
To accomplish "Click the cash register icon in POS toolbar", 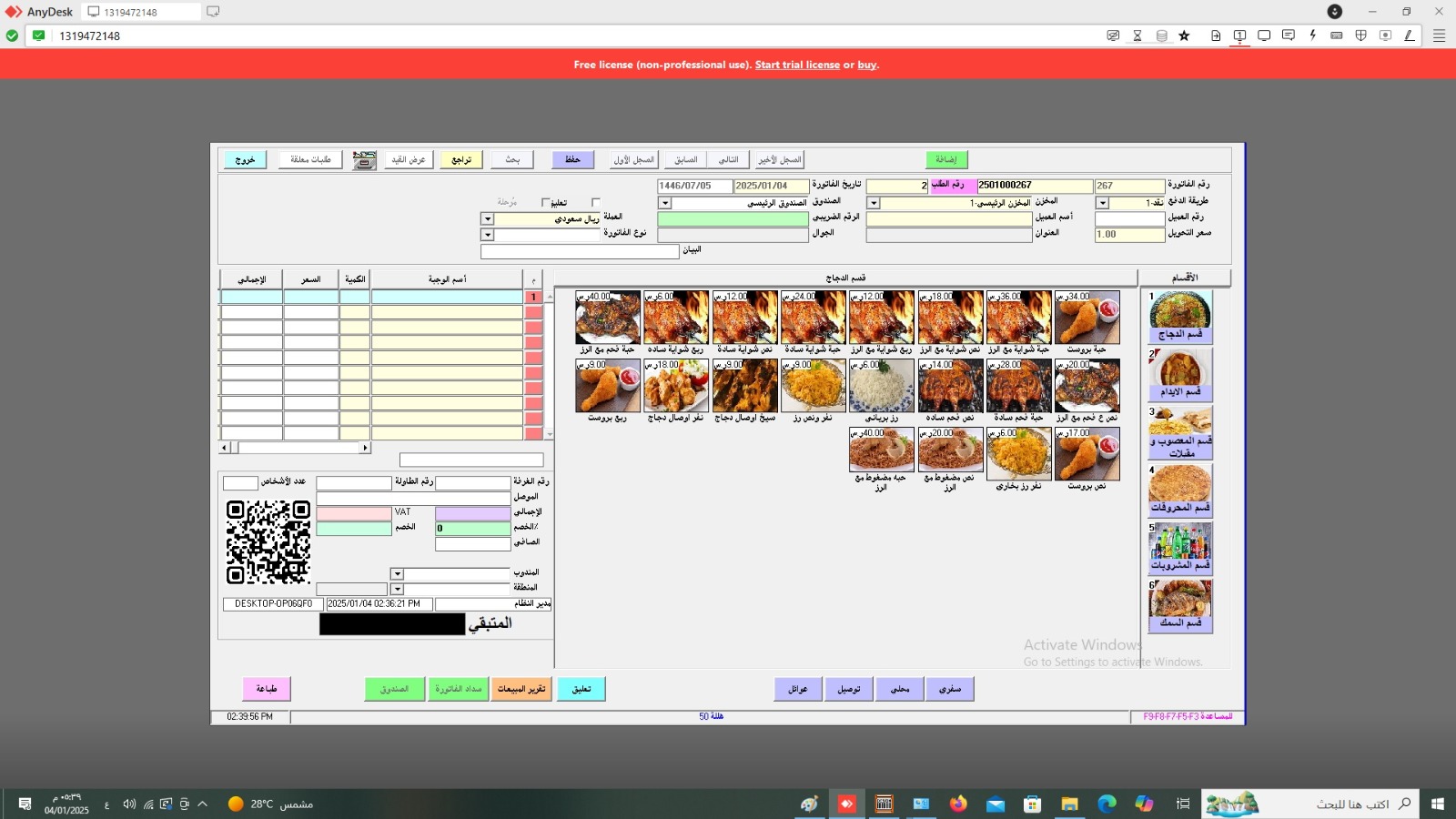I will click(365, 160).
